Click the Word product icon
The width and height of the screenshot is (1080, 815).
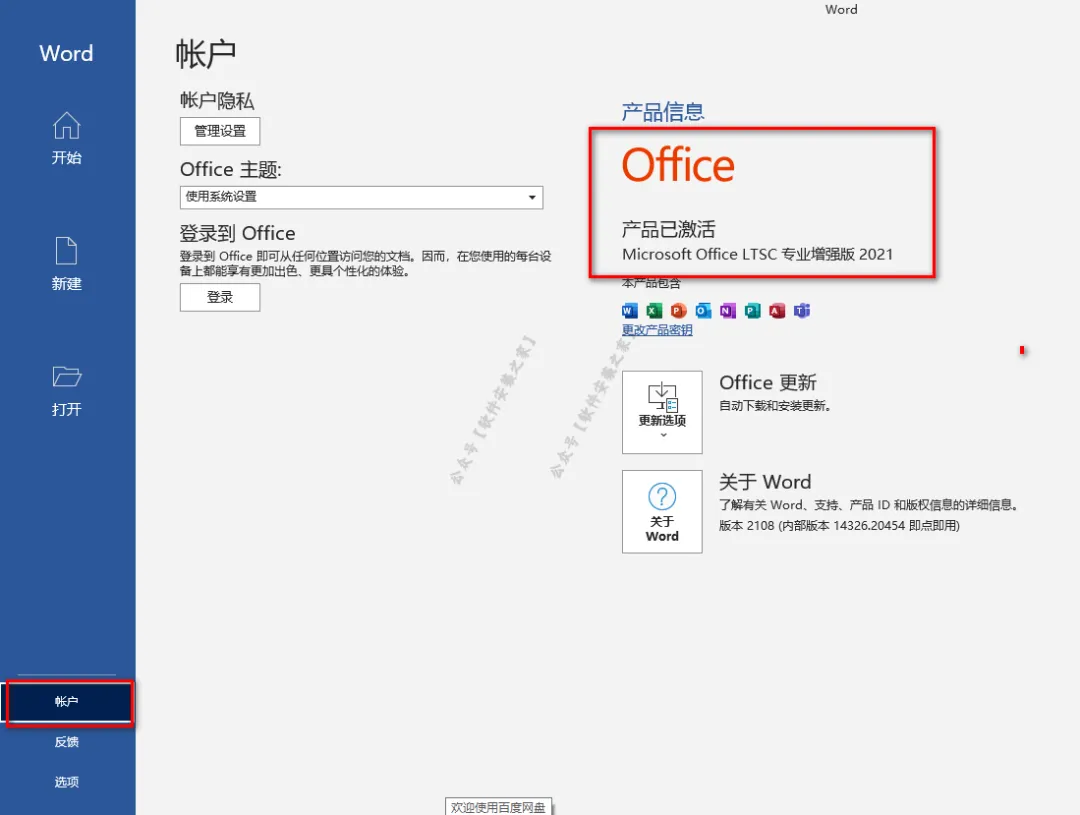[x=630, y=311]
